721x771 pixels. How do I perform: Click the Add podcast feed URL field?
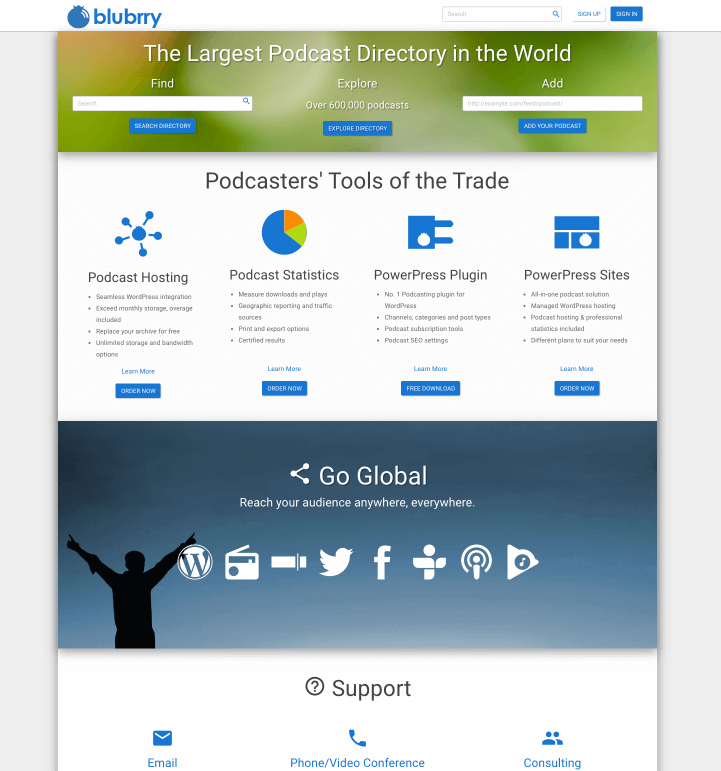[x=552, y=103]
